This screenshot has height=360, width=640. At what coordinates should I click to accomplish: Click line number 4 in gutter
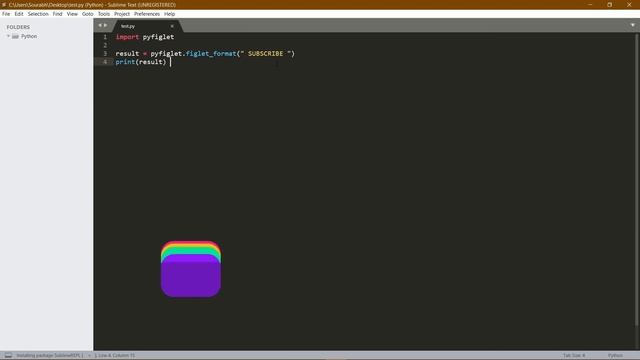pos(105,62)
